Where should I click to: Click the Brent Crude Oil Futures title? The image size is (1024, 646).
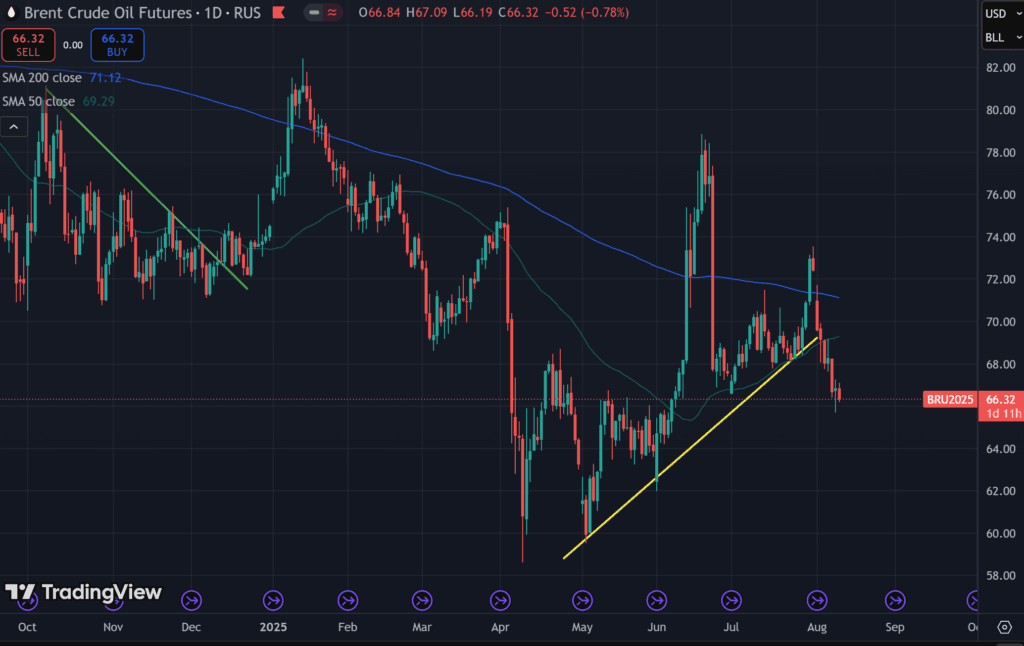(105, 14)
